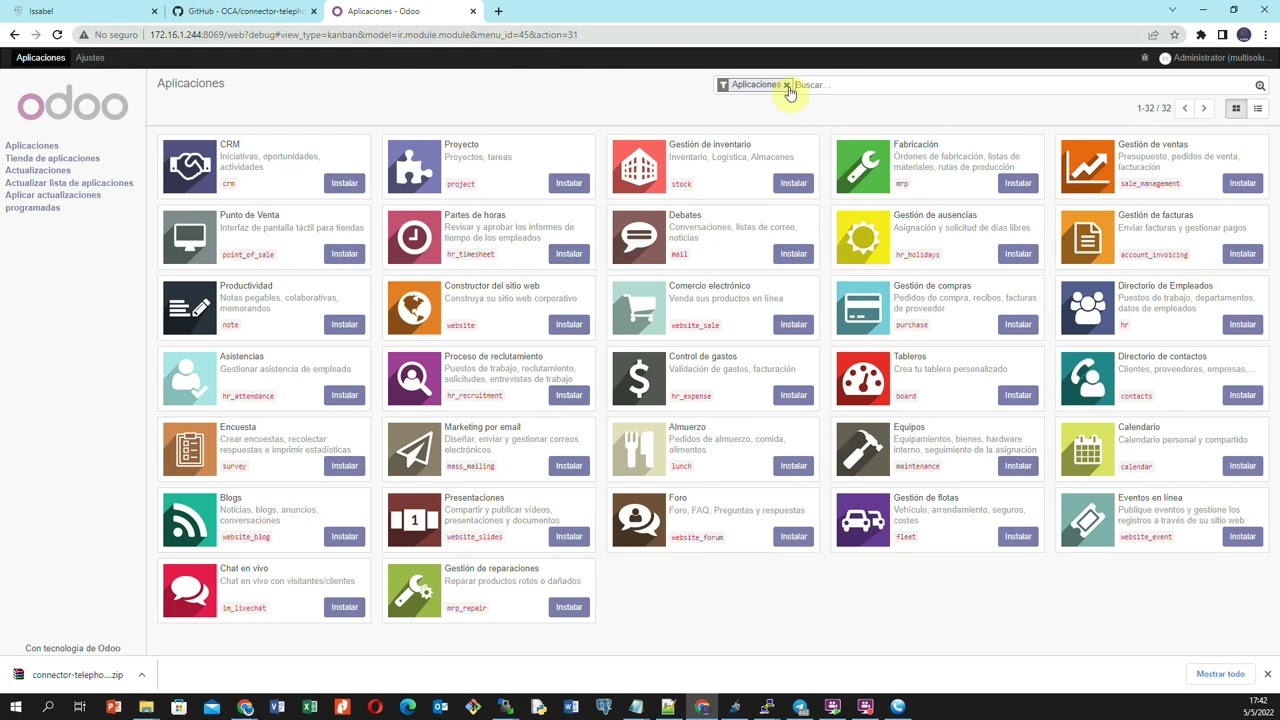1280x720 pixels.
Task: Click the Fabricación wrench icon
Action: tap(863, 166)
